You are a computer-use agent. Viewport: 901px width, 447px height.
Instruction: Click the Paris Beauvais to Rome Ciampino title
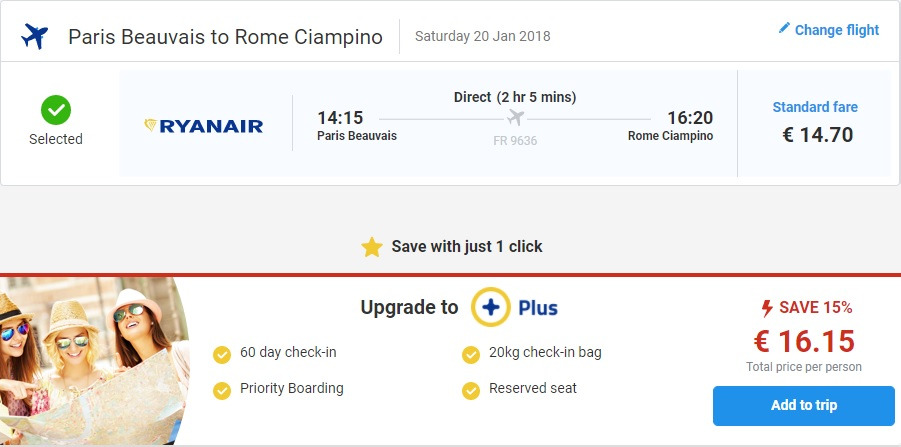[225, 37]
